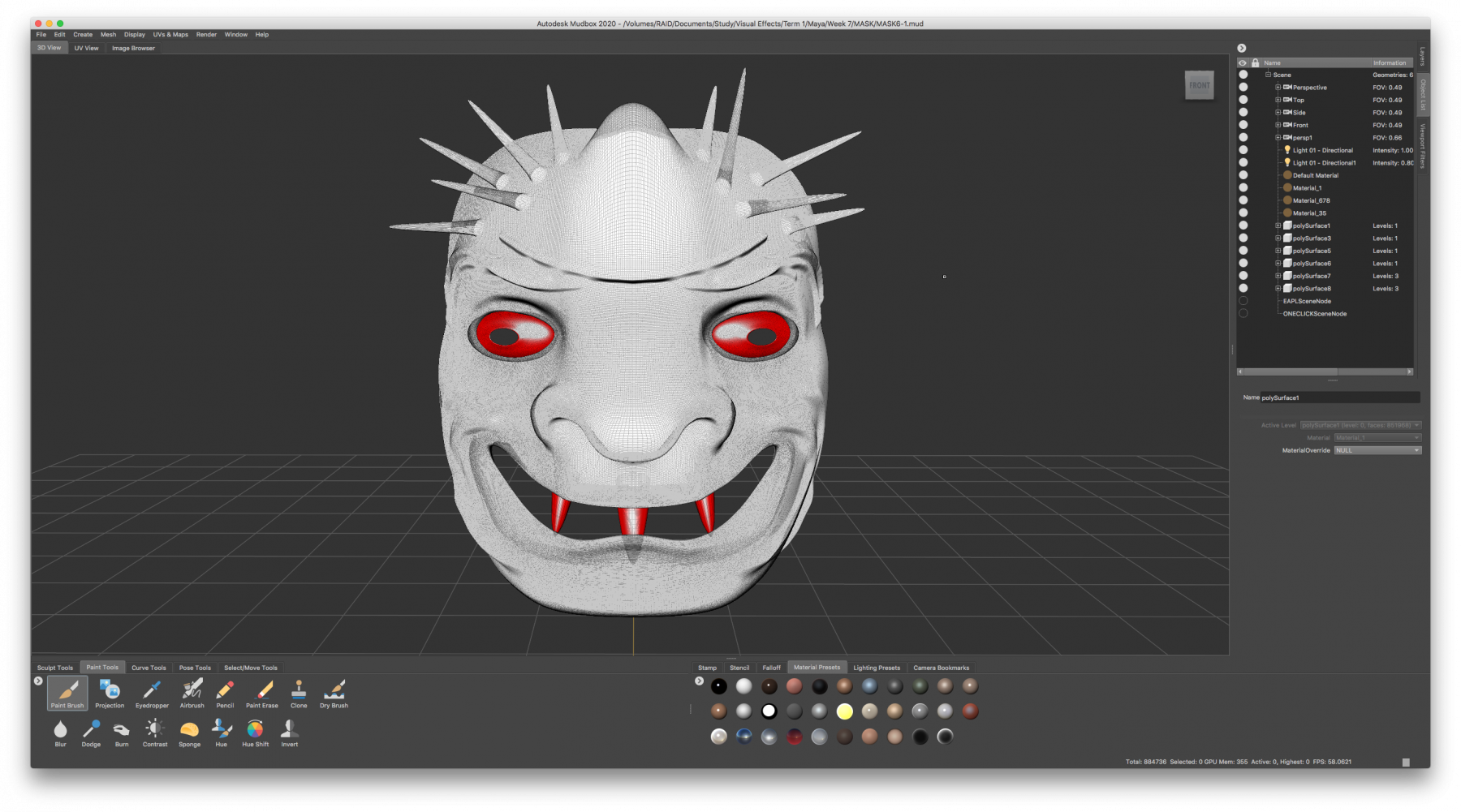Collapse the right panel using arrow button
Image resolution: width=1461 pixels, height=812 pixels.
1241,49
